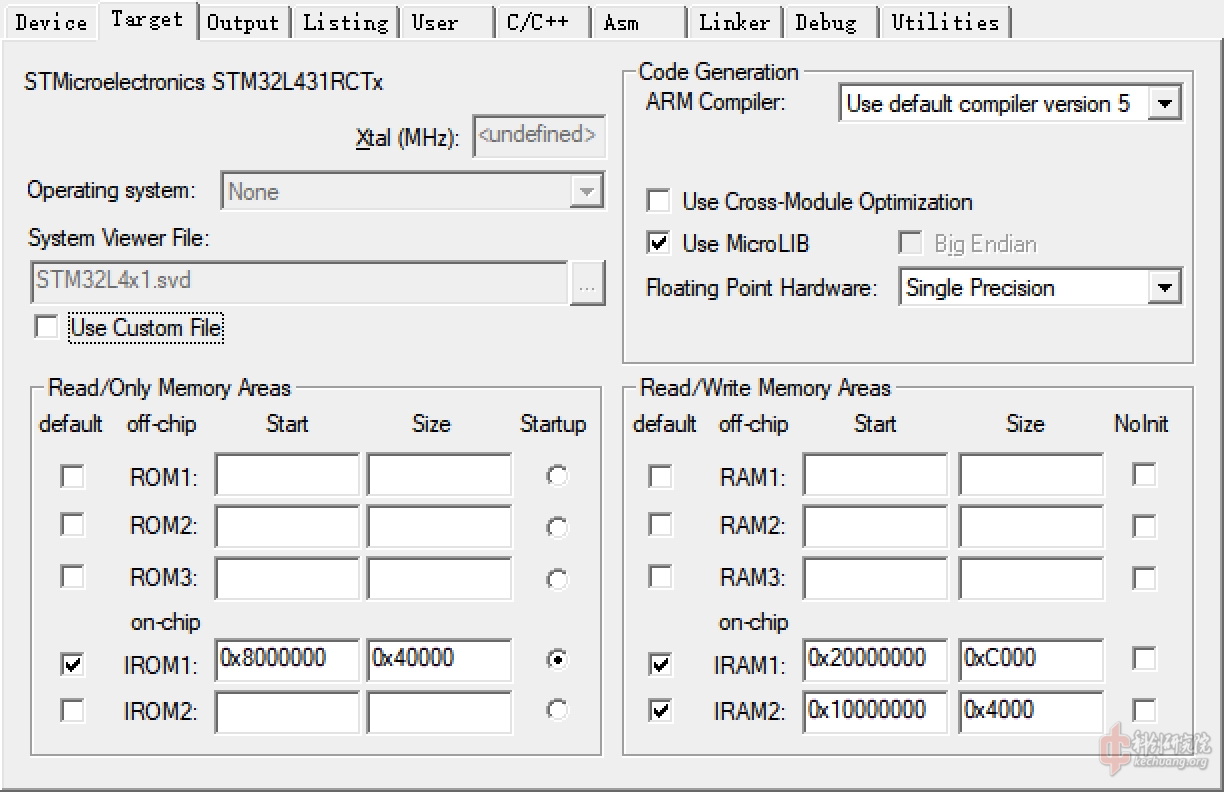Enable NoInit for IRAM1
The image size is (1224, 792).
point(1144,658)
